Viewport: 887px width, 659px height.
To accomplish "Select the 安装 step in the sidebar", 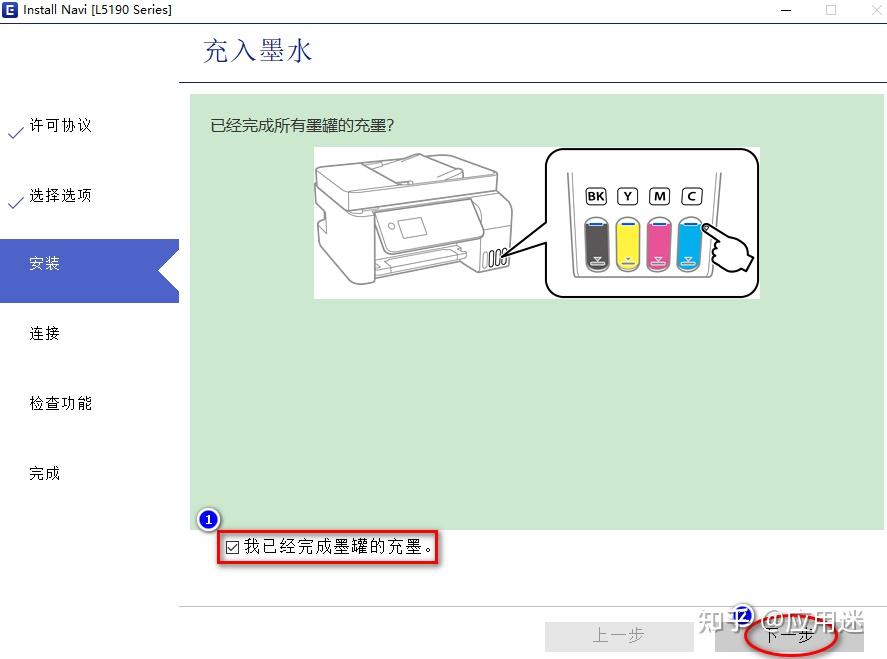I will click(x=45, y=263).
